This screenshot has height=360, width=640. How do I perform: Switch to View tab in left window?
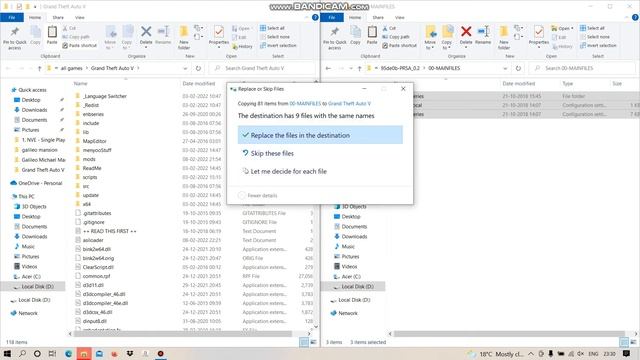[x=80, y=18]
